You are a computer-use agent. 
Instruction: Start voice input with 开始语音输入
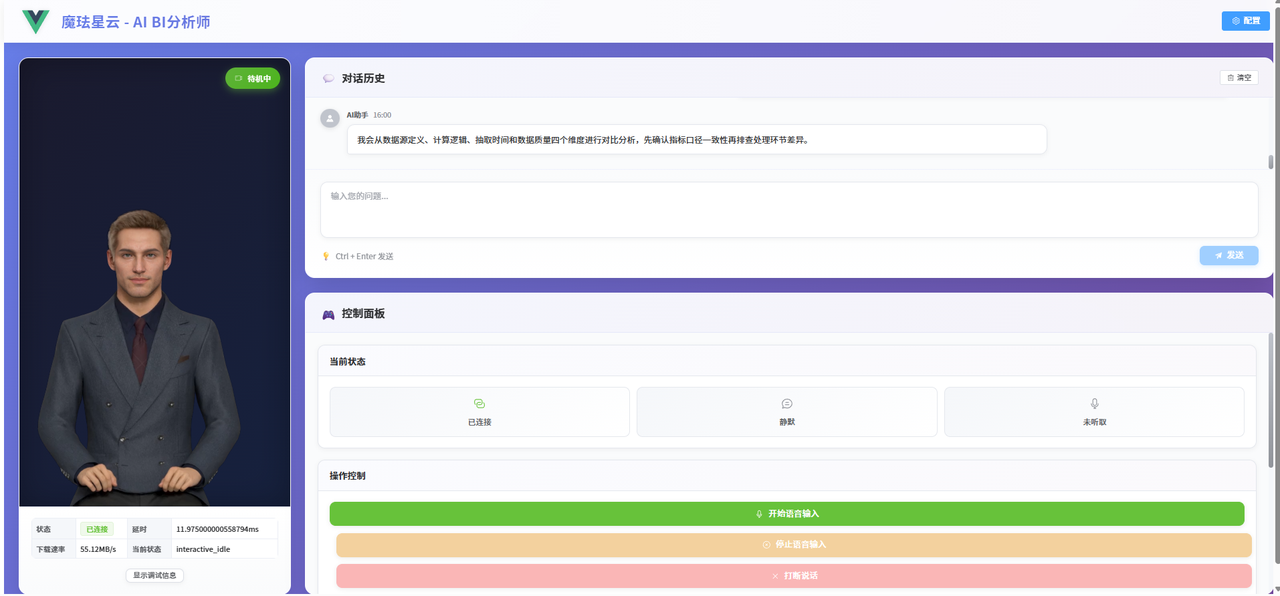787,514
